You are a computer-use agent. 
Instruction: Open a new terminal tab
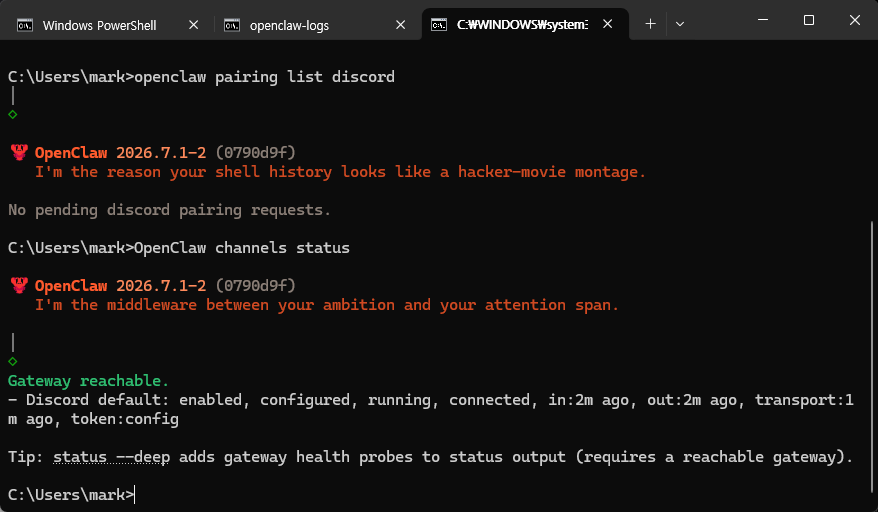click(650, 24)
